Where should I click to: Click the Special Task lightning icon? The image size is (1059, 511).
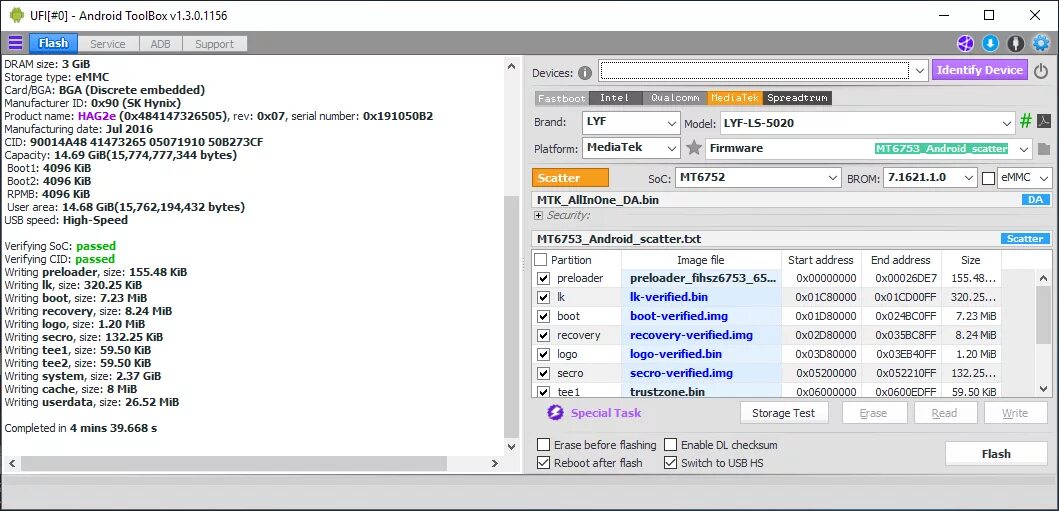coord(555,413)
